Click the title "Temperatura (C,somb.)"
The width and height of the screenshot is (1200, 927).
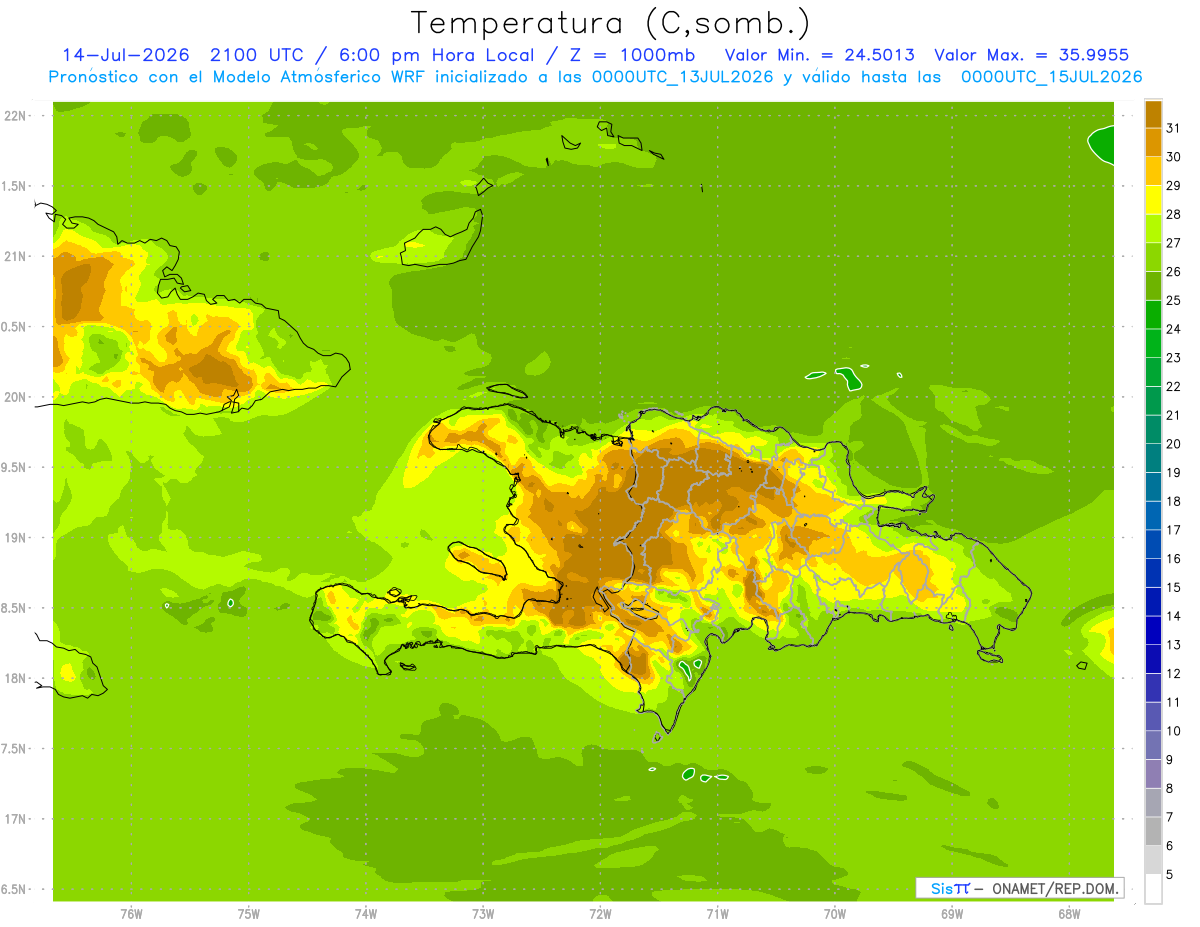pyautogui.click(x=611, y=23)
